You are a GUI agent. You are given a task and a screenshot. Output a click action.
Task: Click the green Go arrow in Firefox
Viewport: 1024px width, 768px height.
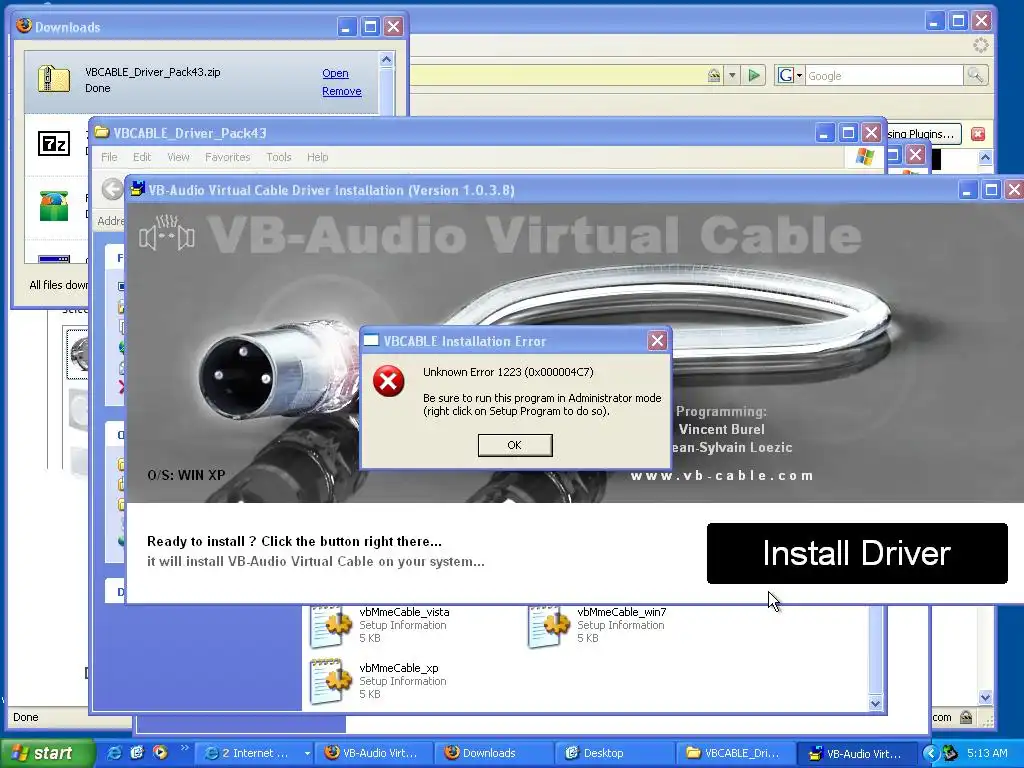click(754, 76)
